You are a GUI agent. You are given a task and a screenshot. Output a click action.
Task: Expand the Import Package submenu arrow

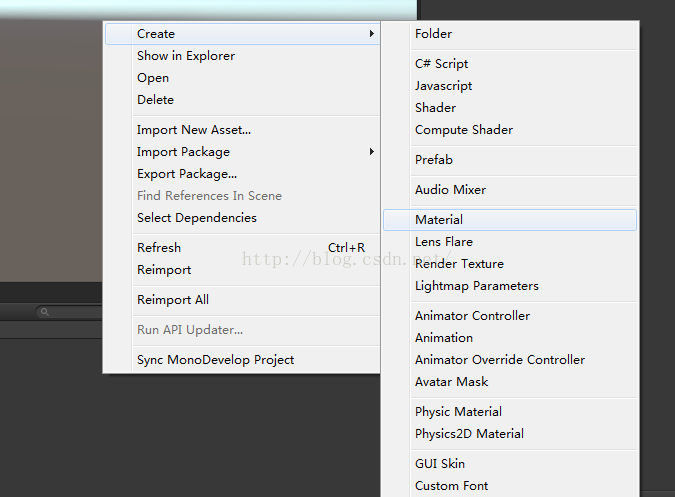click(x=372, y=151)
